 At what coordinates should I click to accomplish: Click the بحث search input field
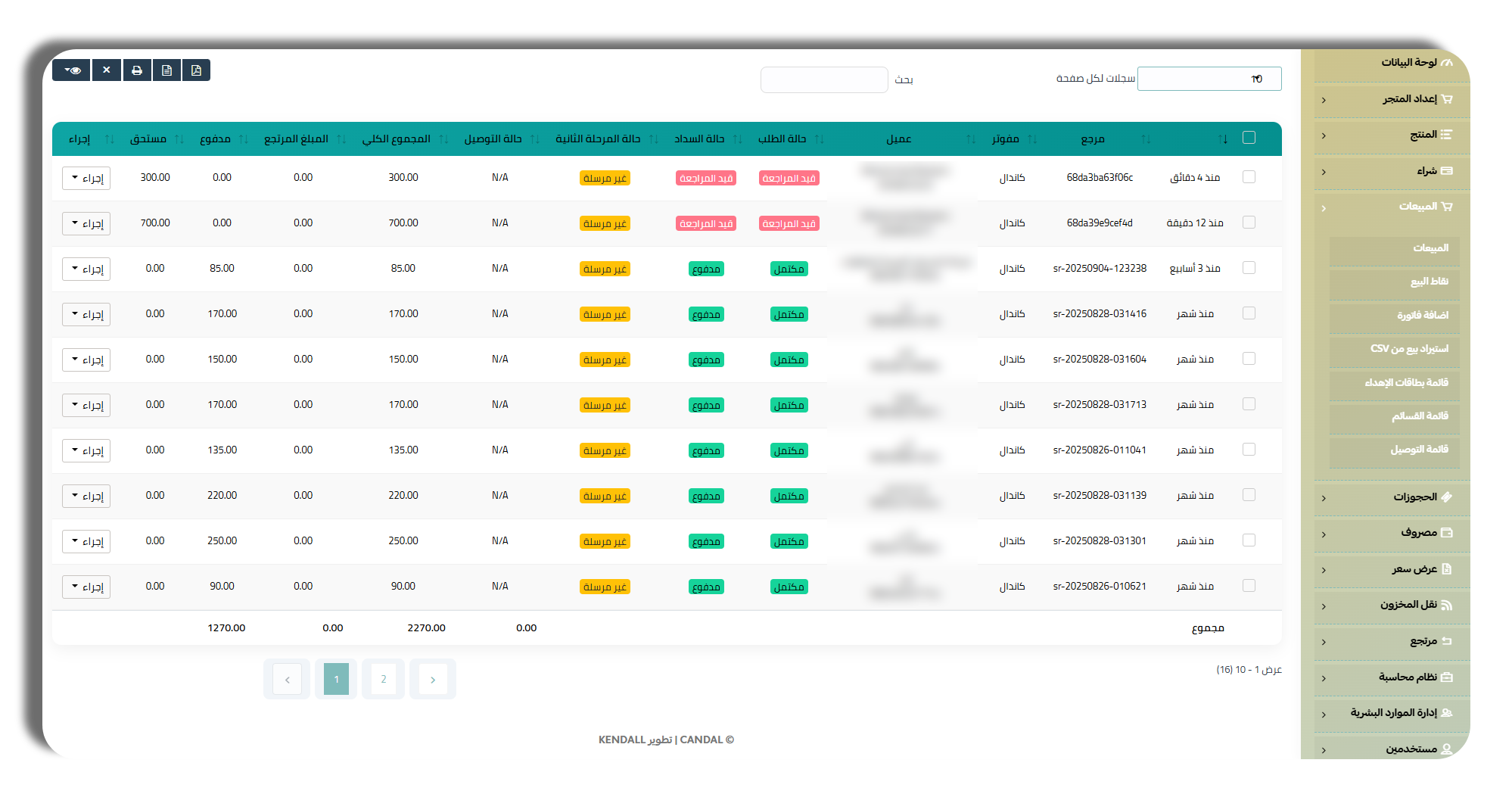(x=823, y=79)
